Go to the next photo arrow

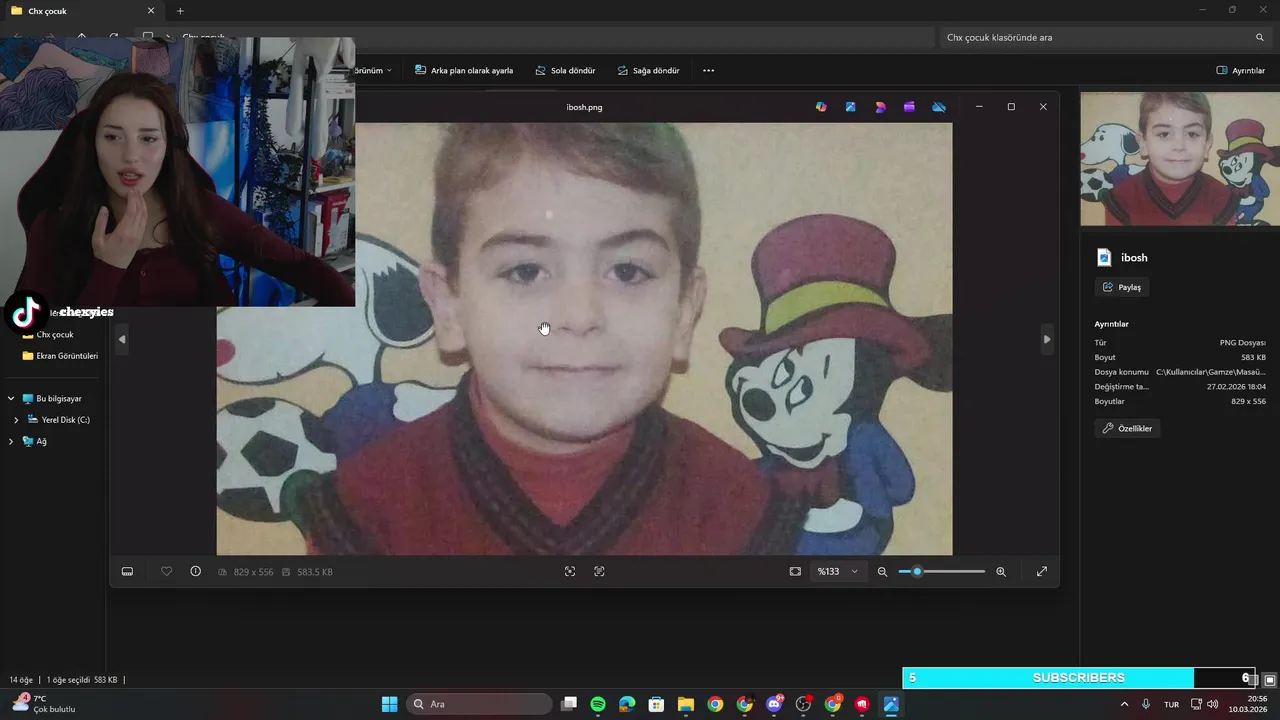pyautogui.click(x=1047, y=339)
